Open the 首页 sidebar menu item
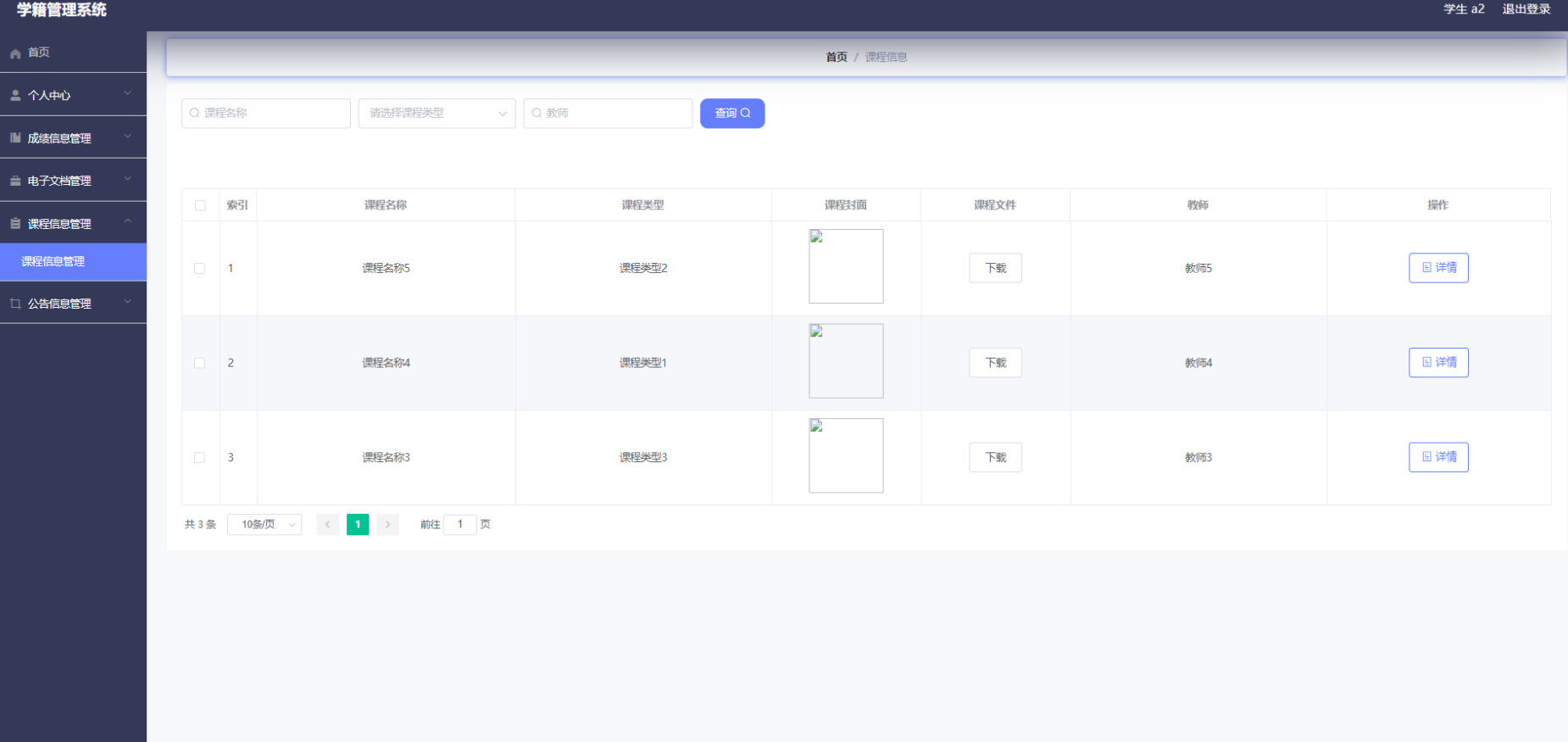Screen dimensions: 1568x742 [73, 53]
